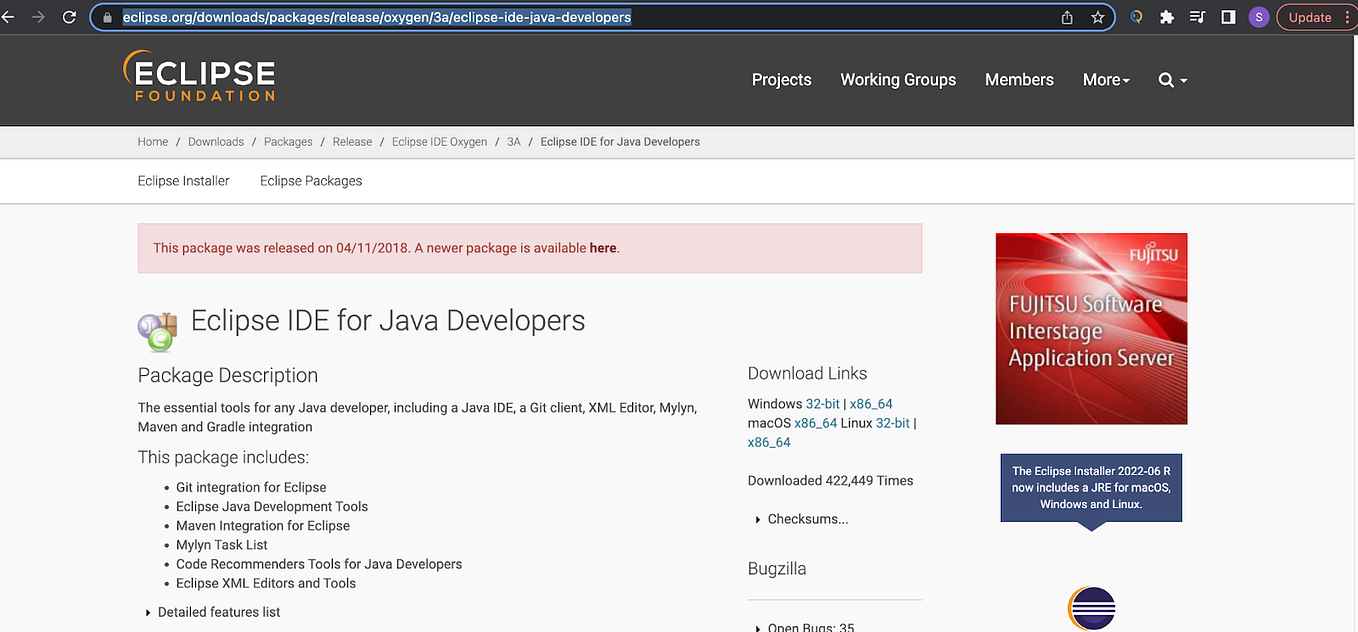The width and height of the screenshot is (1358, 632).
Task: Download the Windows x86_64 package
Action: click(x=871, y=403)
